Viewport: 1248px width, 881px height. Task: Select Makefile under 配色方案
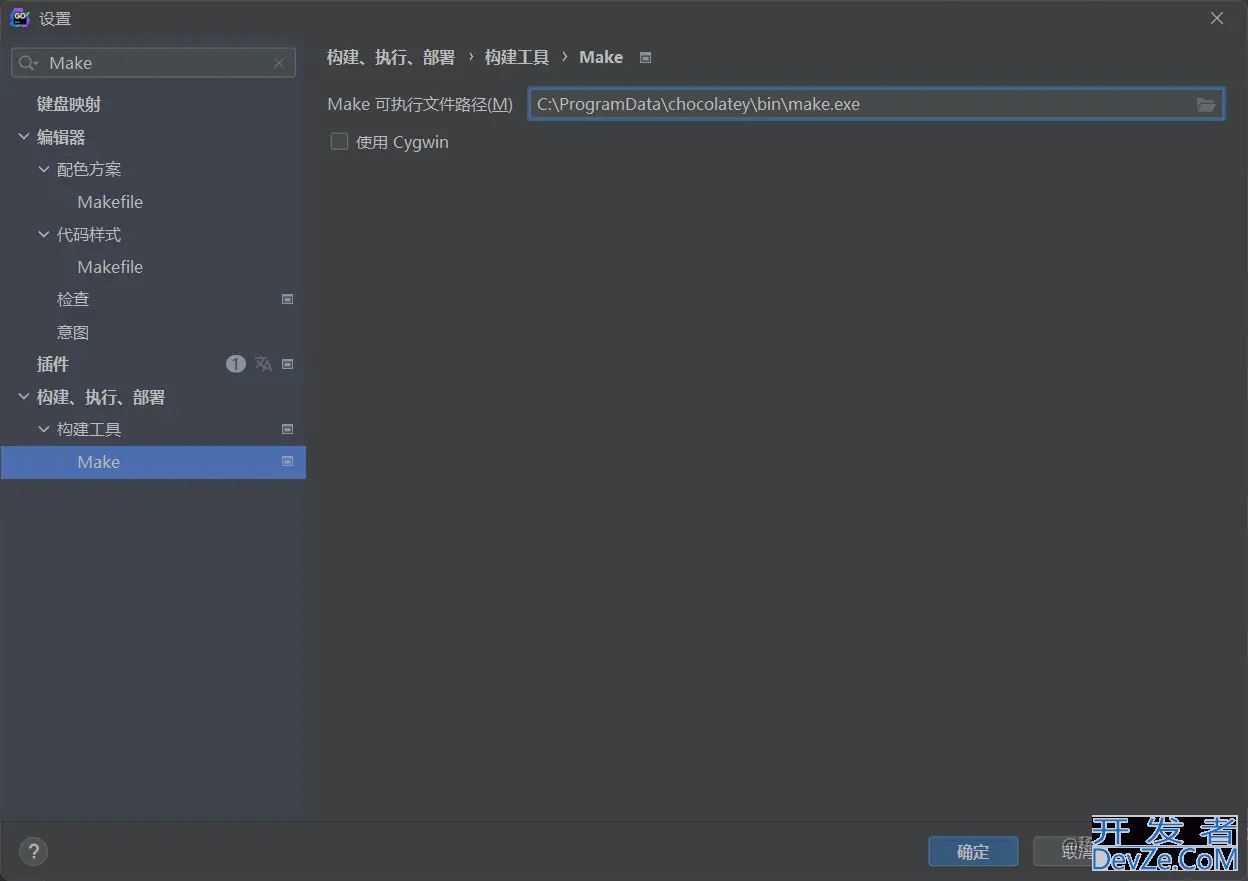coord(110,202)
